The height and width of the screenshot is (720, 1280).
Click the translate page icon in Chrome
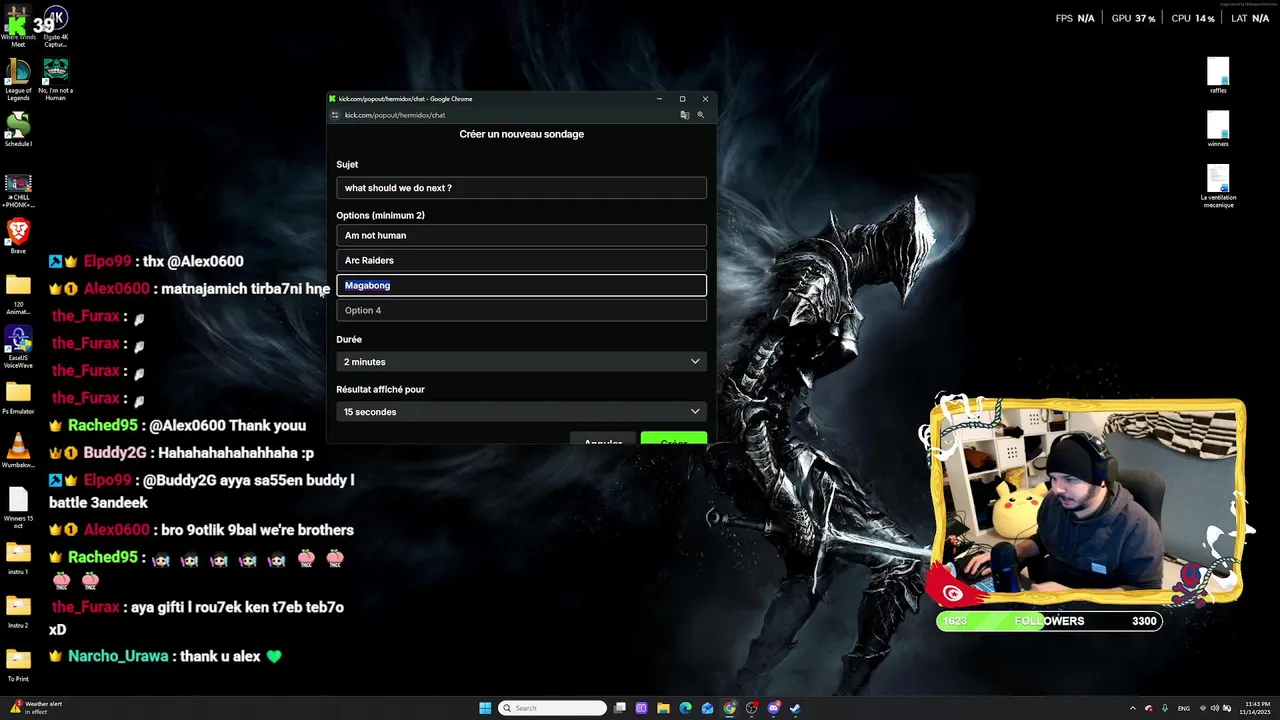click(x=685, y=115)
